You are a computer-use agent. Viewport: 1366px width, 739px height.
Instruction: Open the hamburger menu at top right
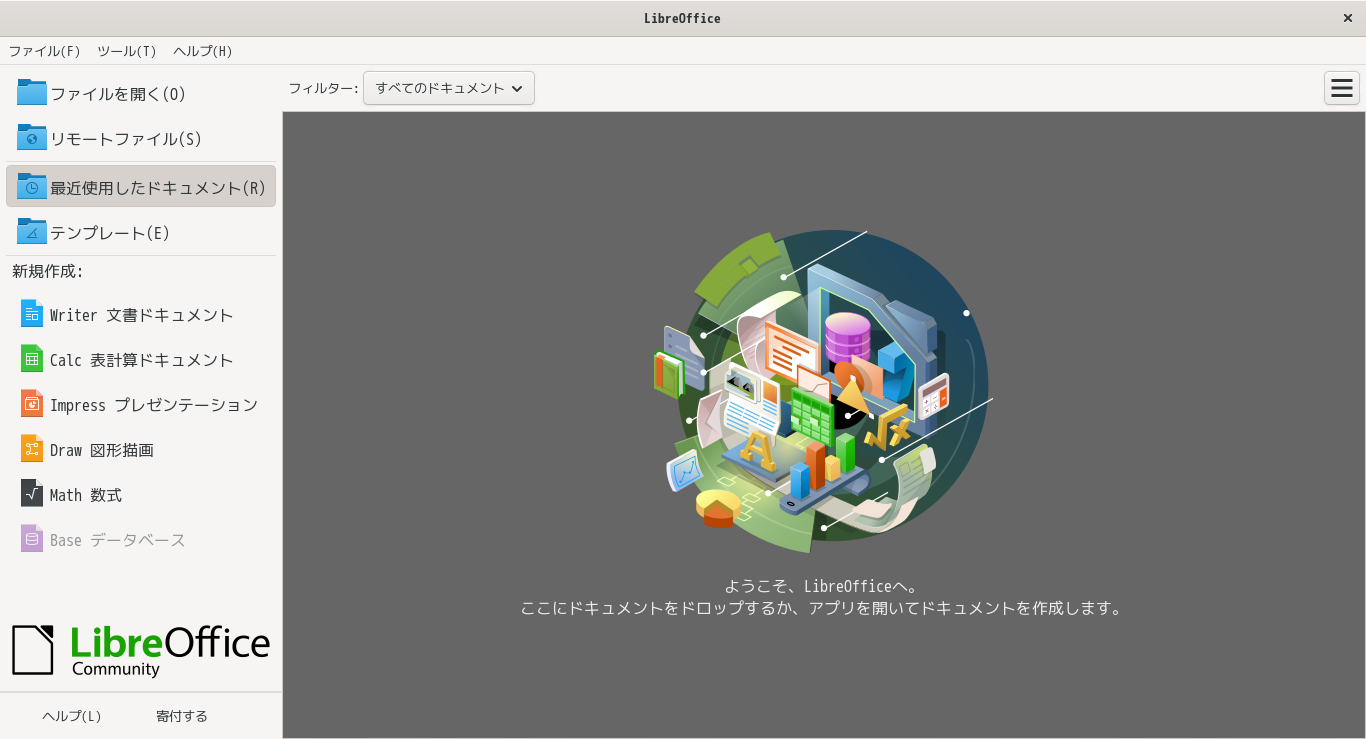click(x=1341, y=88)
